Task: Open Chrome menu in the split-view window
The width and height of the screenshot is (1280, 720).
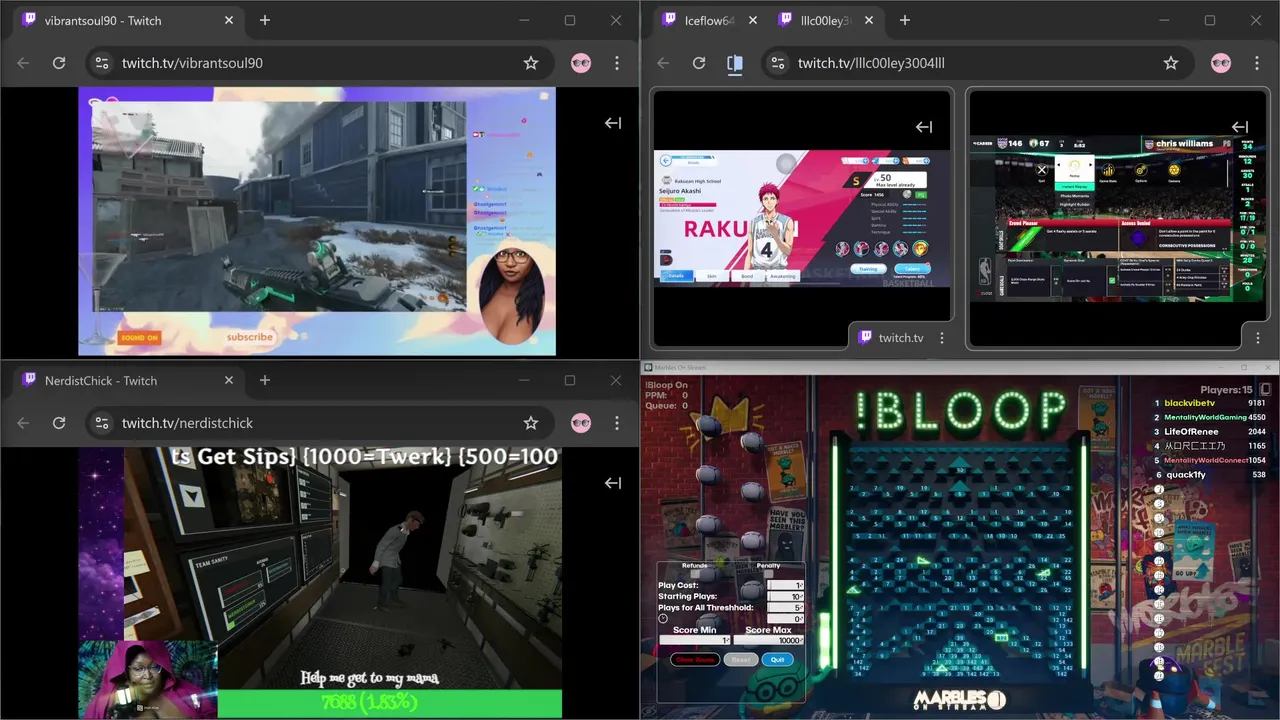Action: point(1257,63)
